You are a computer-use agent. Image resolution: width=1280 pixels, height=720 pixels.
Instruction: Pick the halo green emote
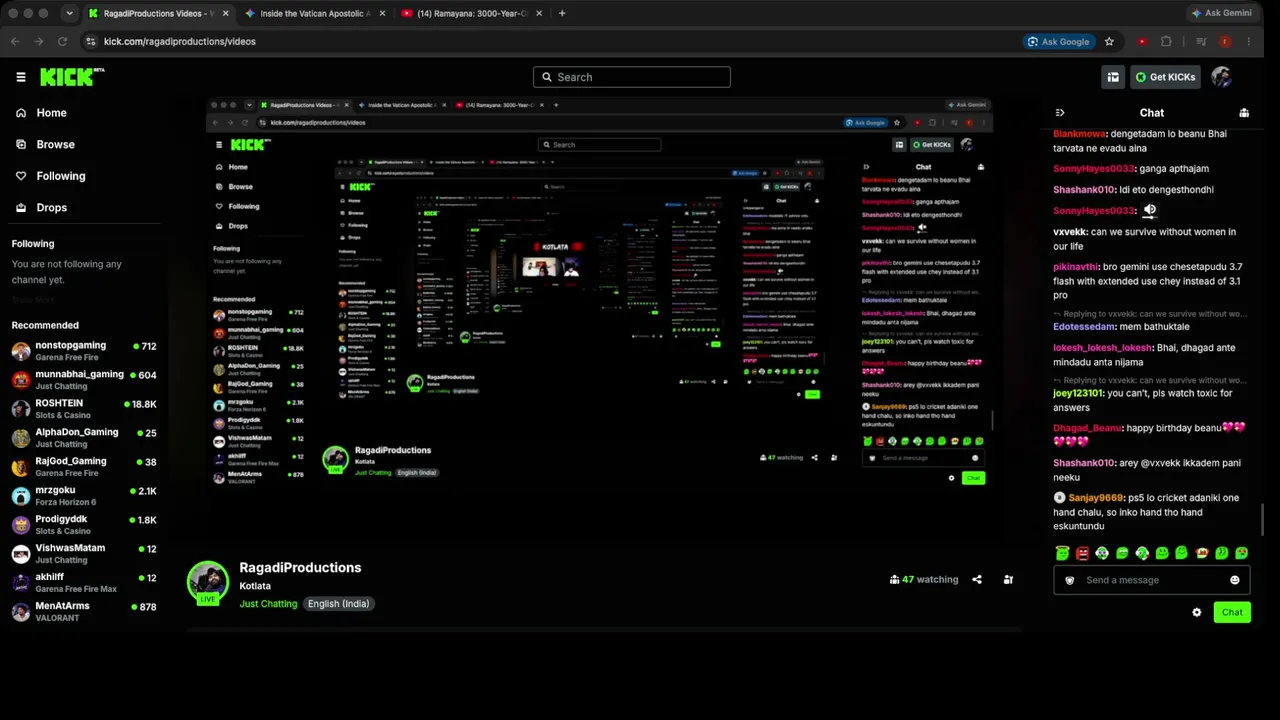click(1062, 553)
